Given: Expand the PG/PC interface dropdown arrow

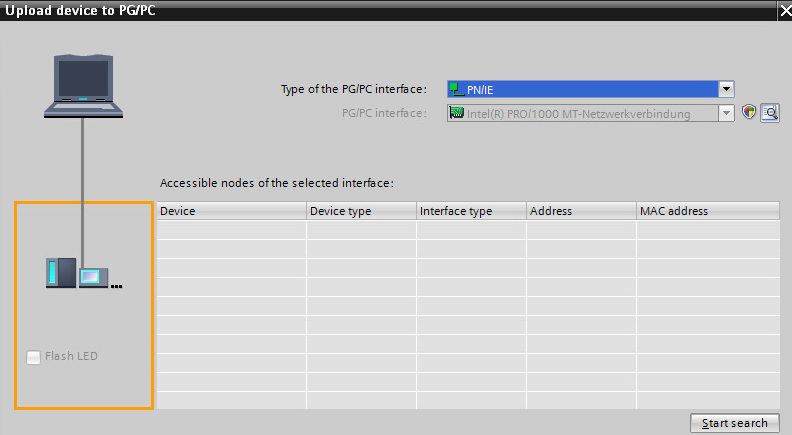Looking at the screenshot, I should pyautogui.click(x=727, y=114).
